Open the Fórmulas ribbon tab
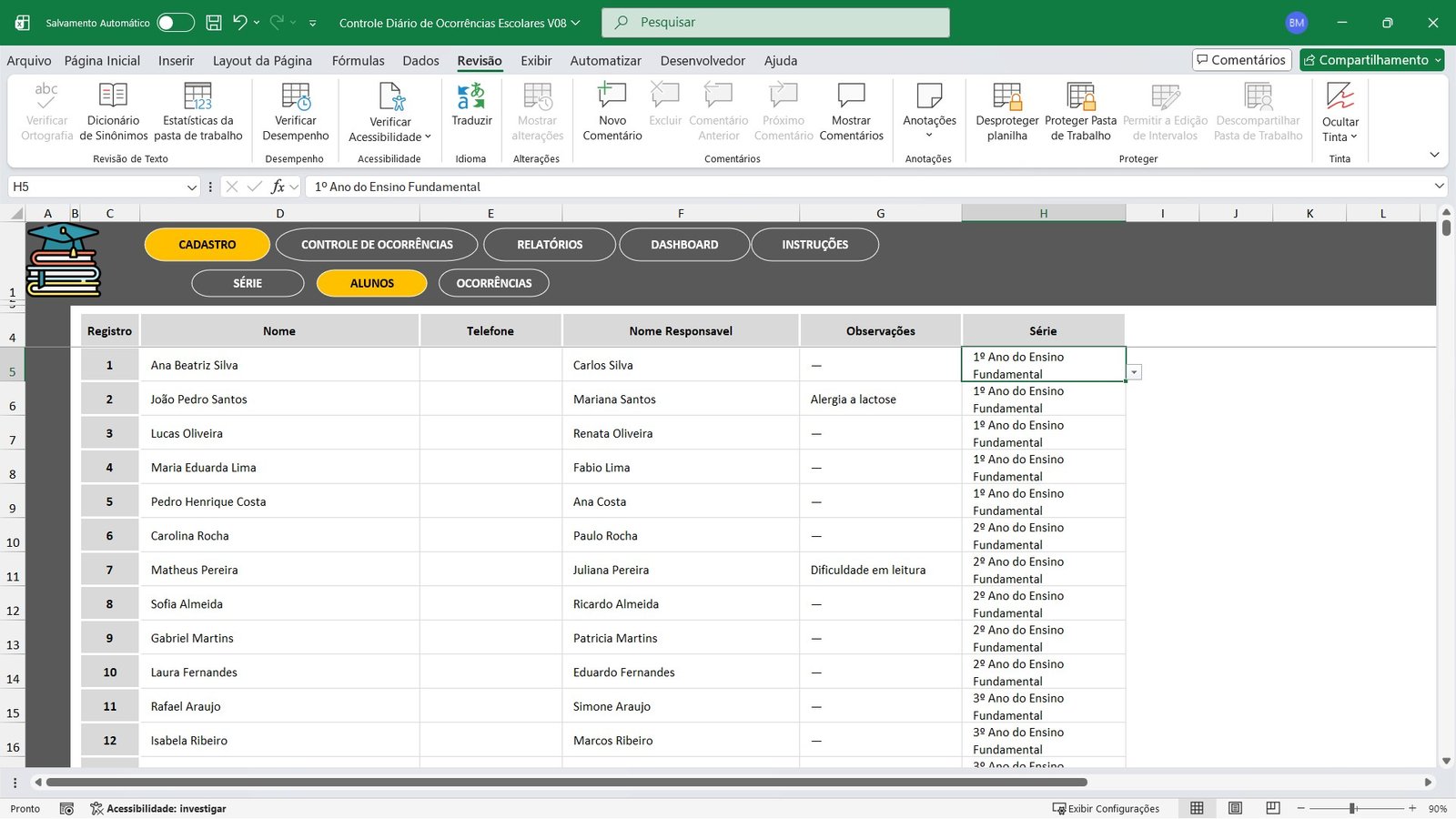The image size is (1456, 819). 358,61
